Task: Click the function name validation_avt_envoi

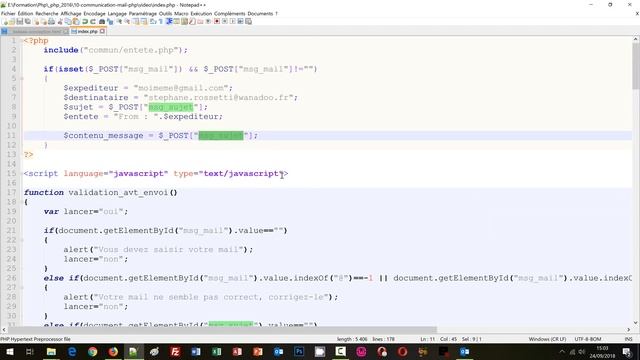Action: (118, 193)
